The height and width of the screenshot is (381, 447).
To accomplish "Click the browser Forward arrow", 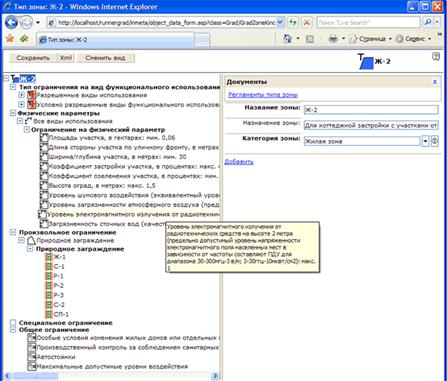I will point(26,23).
